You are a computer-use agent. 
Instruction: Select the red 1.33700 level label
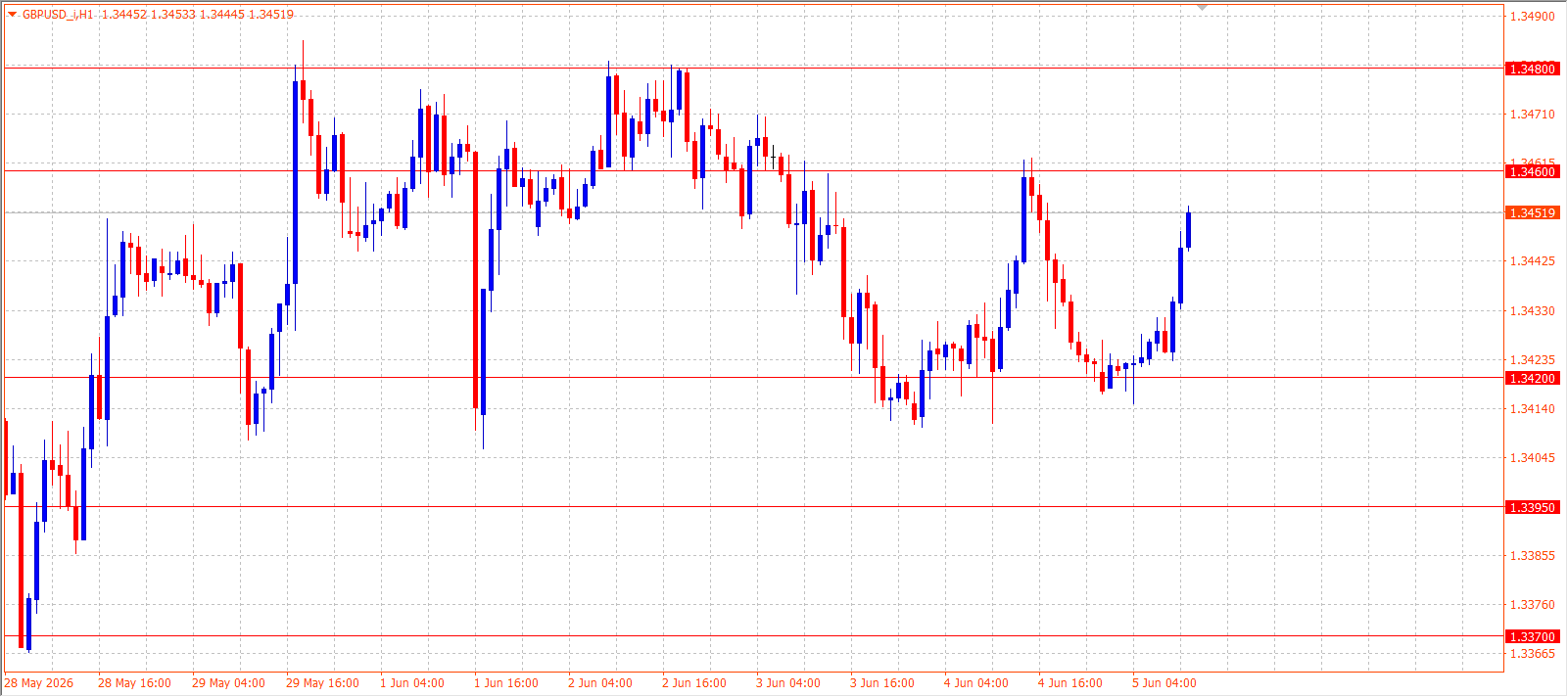pyautogui.click(x=1532, y=636)
